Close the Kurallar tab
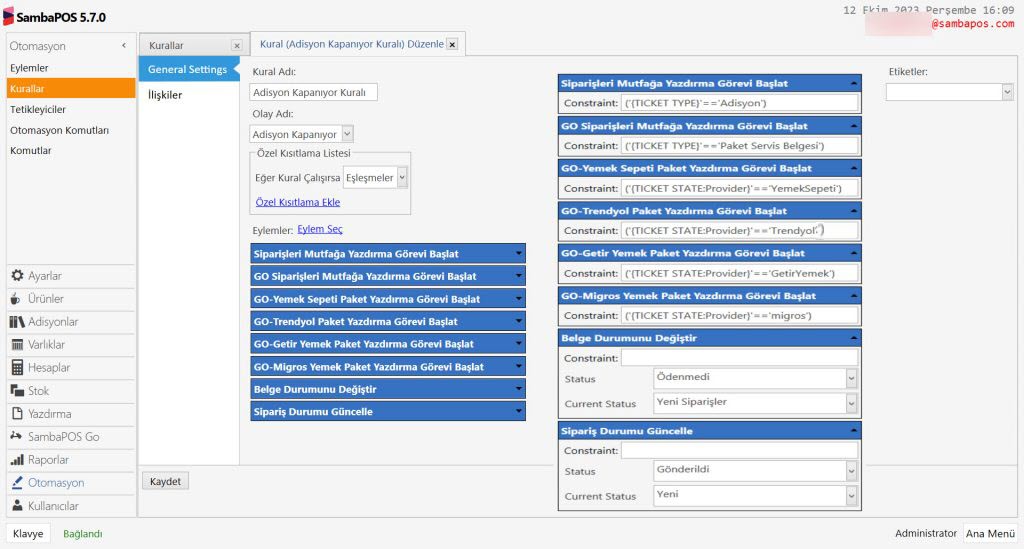This screenshot has width=1024, height=549. click(236, 46)
